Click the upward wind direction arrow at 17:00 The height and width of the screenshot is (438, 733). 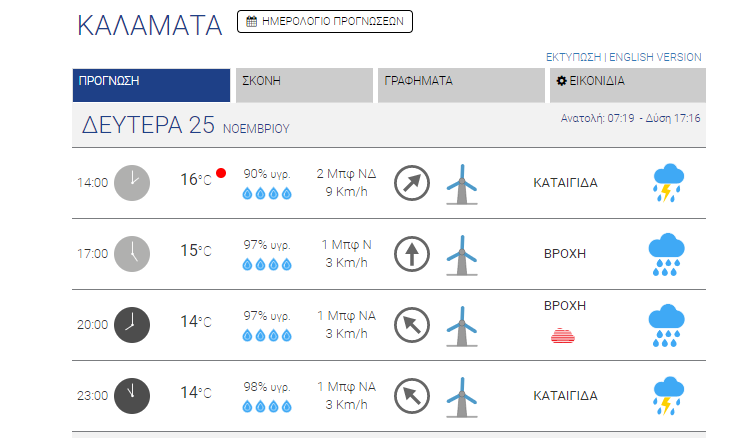(411, 254)
